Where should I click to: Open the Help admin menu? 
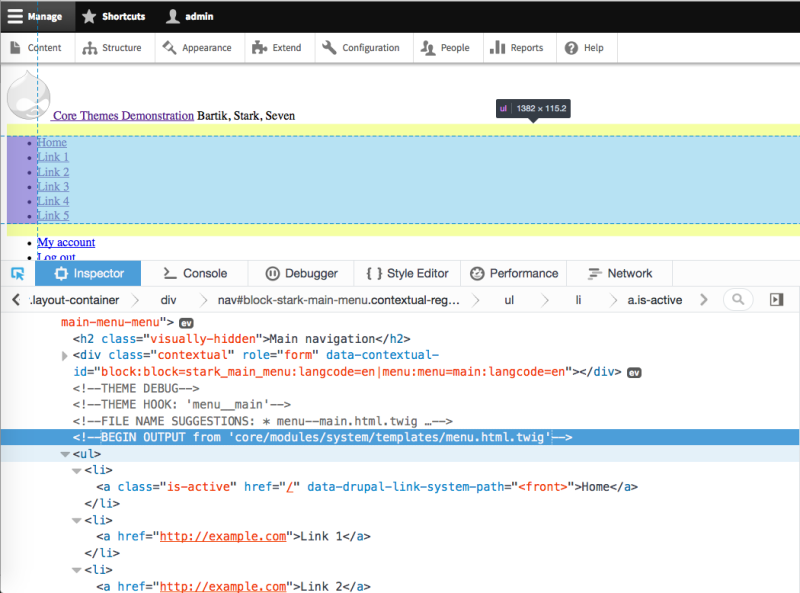(587, 47)
